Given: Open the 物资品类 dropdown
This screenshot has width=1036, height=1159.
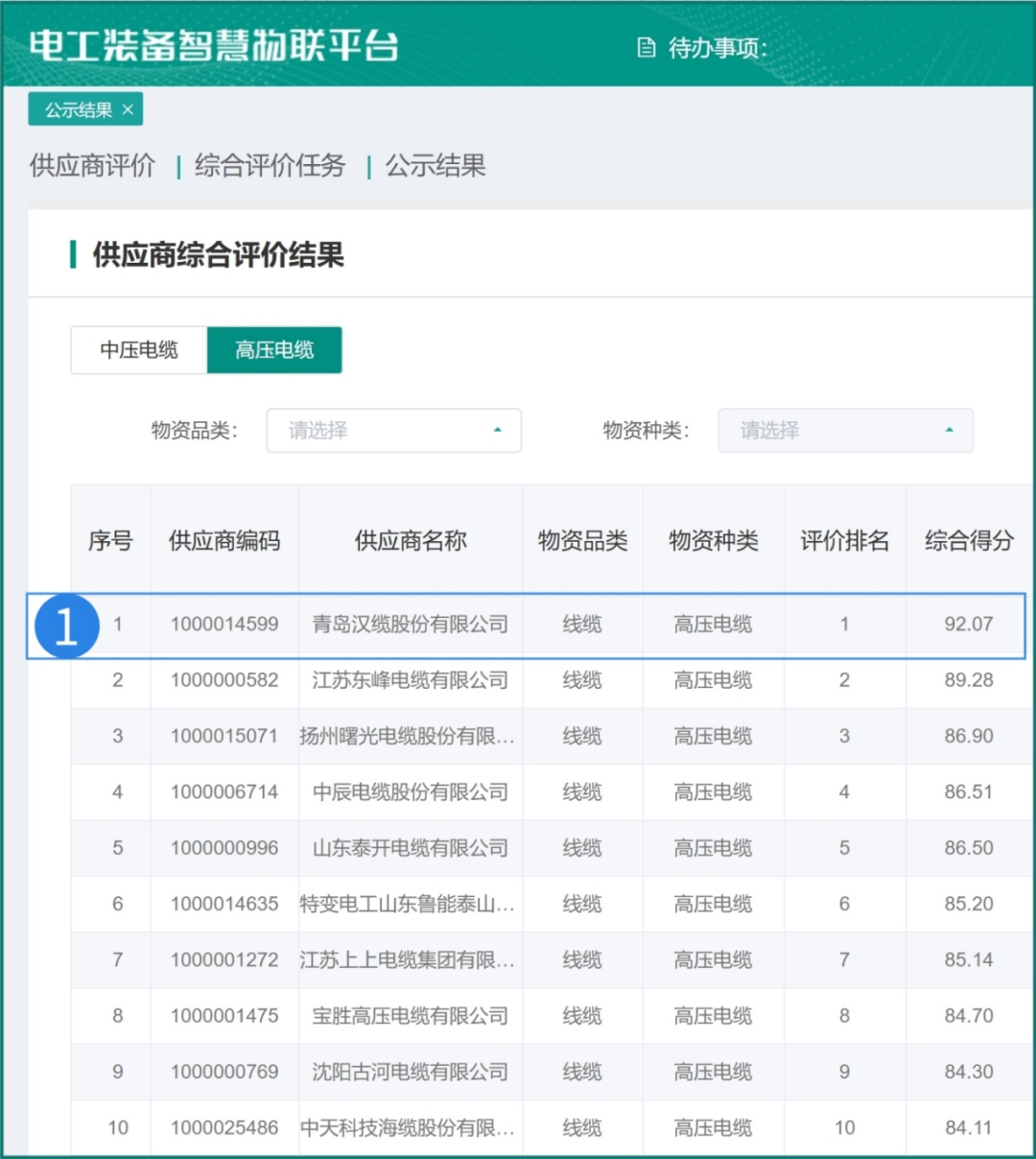Looking at the screenshot, I should point(393,430).
